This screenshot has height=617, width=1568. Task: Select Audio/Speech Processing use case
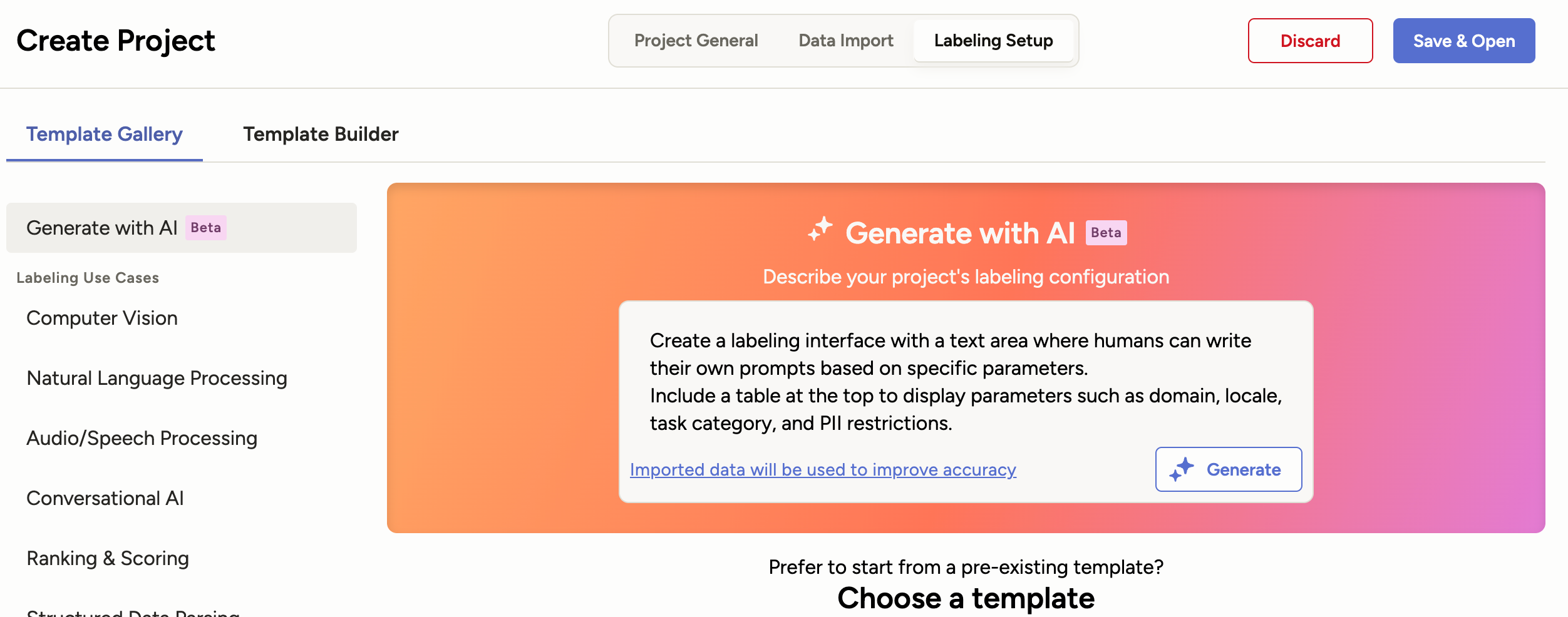(142, 438)
